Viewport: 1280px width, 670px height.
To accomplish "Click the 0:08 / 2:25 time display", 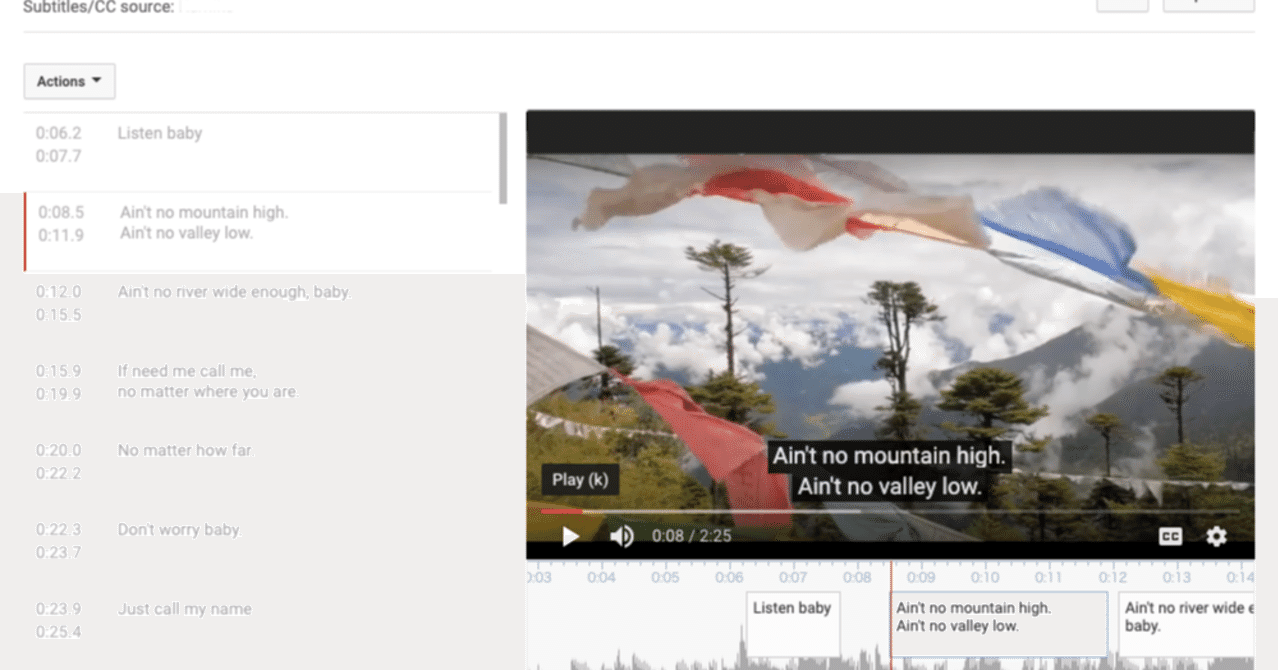I will coord(691,537).
